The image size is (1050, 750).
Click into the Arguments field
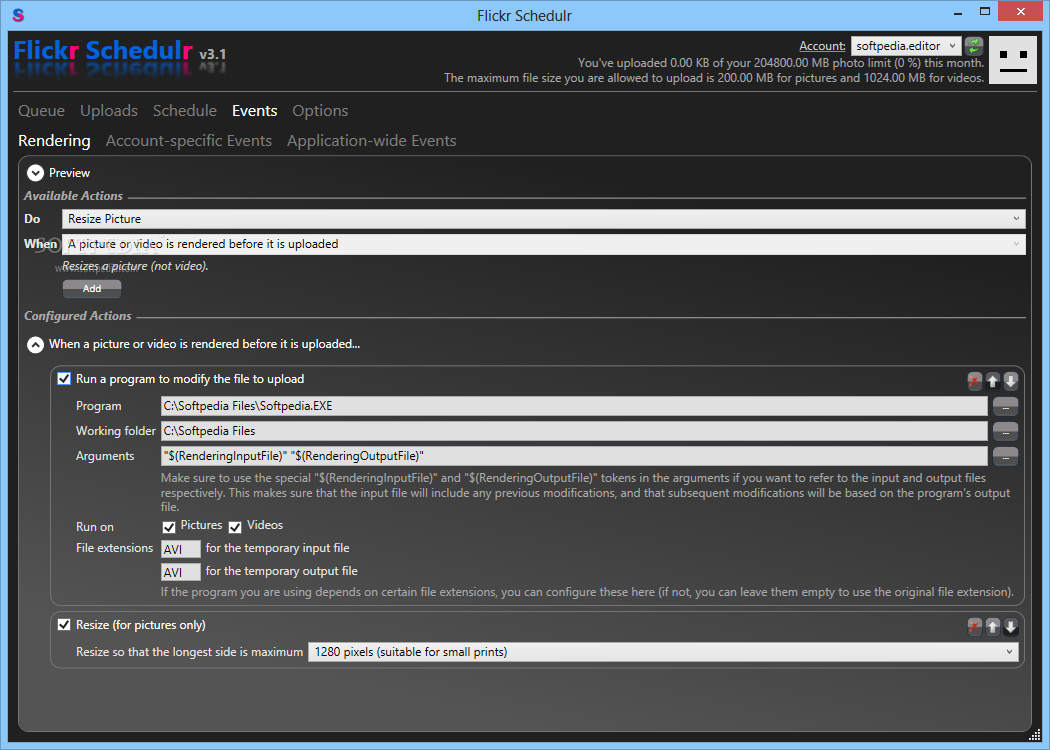[574, 456]
